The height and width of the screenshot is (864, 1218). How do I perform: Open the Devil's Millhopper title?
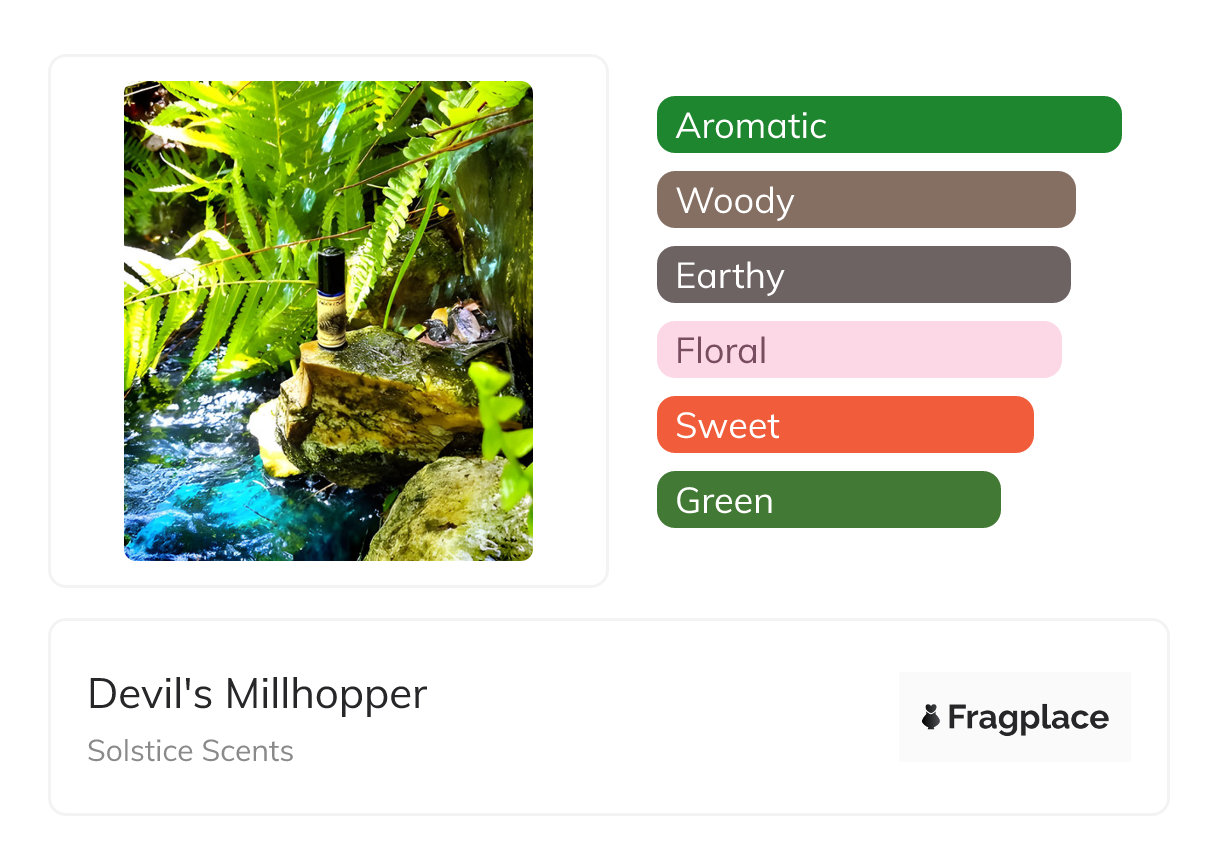click(257, 694)
